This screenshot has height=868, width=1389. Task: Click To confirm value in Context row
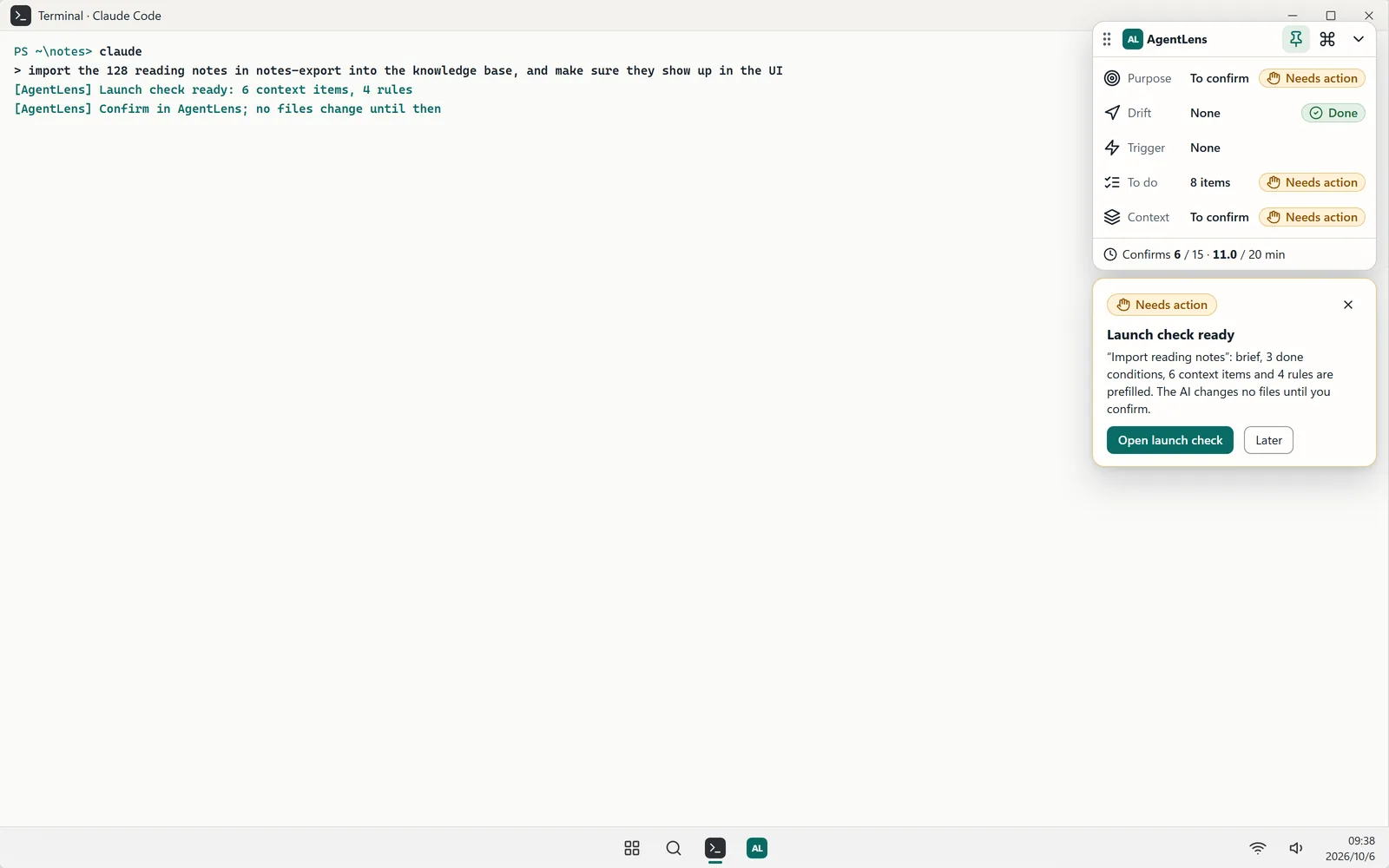pos(1219,217)
